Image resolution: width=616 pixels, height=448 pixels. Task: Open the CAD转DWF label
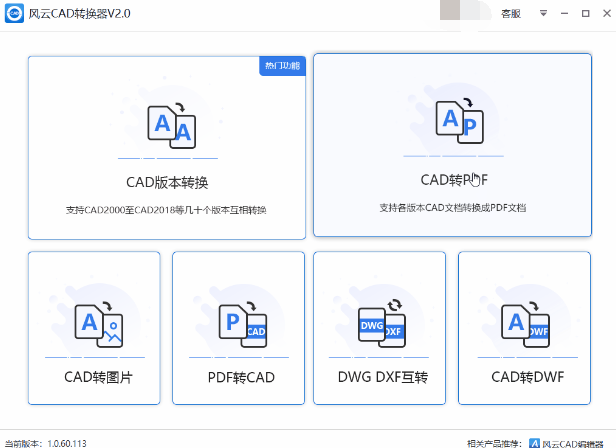pyautogui.click(x=528, y=377)
